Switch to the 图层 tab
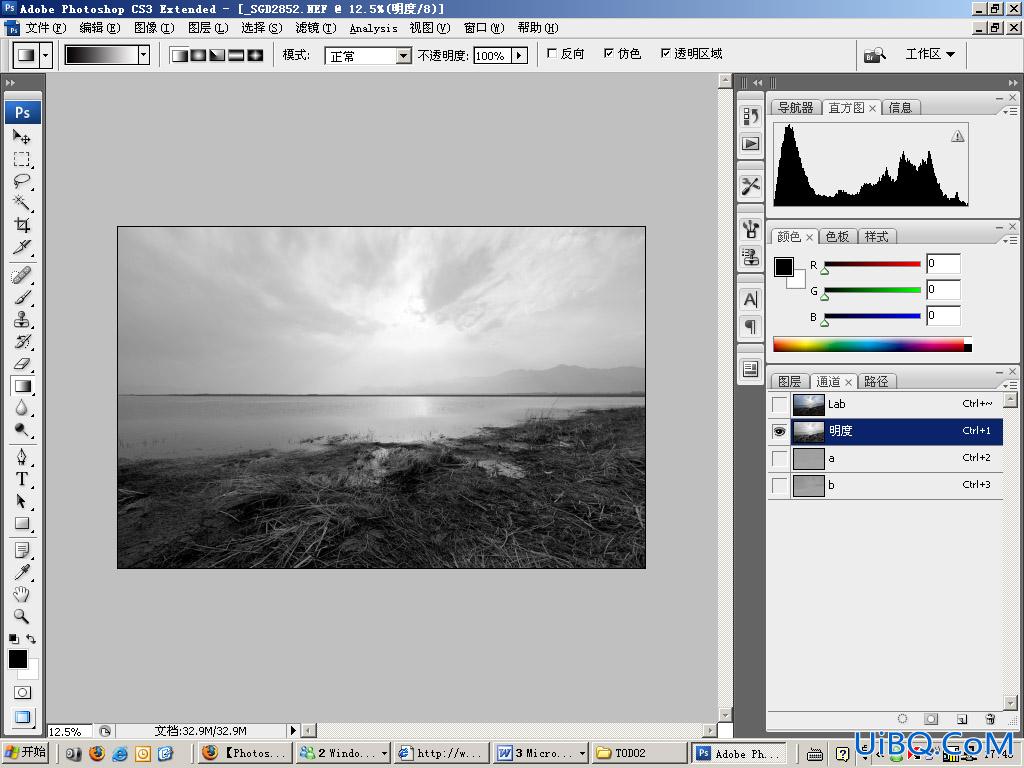Image resolution: width=1024 pixels, height=768 pixels. (x=789, y=381)
